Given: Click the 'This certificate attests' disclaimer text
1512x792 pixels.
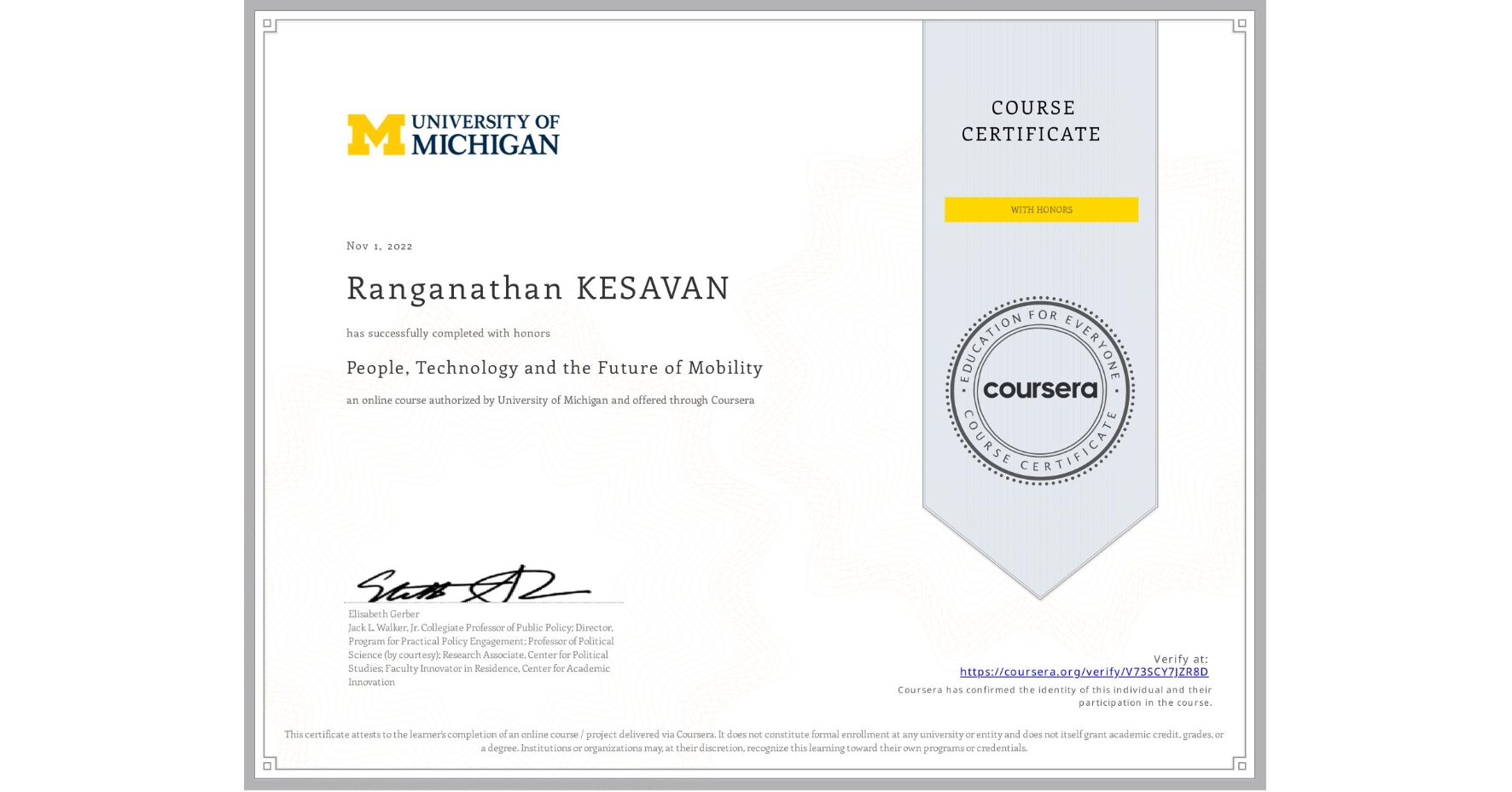Looking at the screenshot, I should coord(754,741).
